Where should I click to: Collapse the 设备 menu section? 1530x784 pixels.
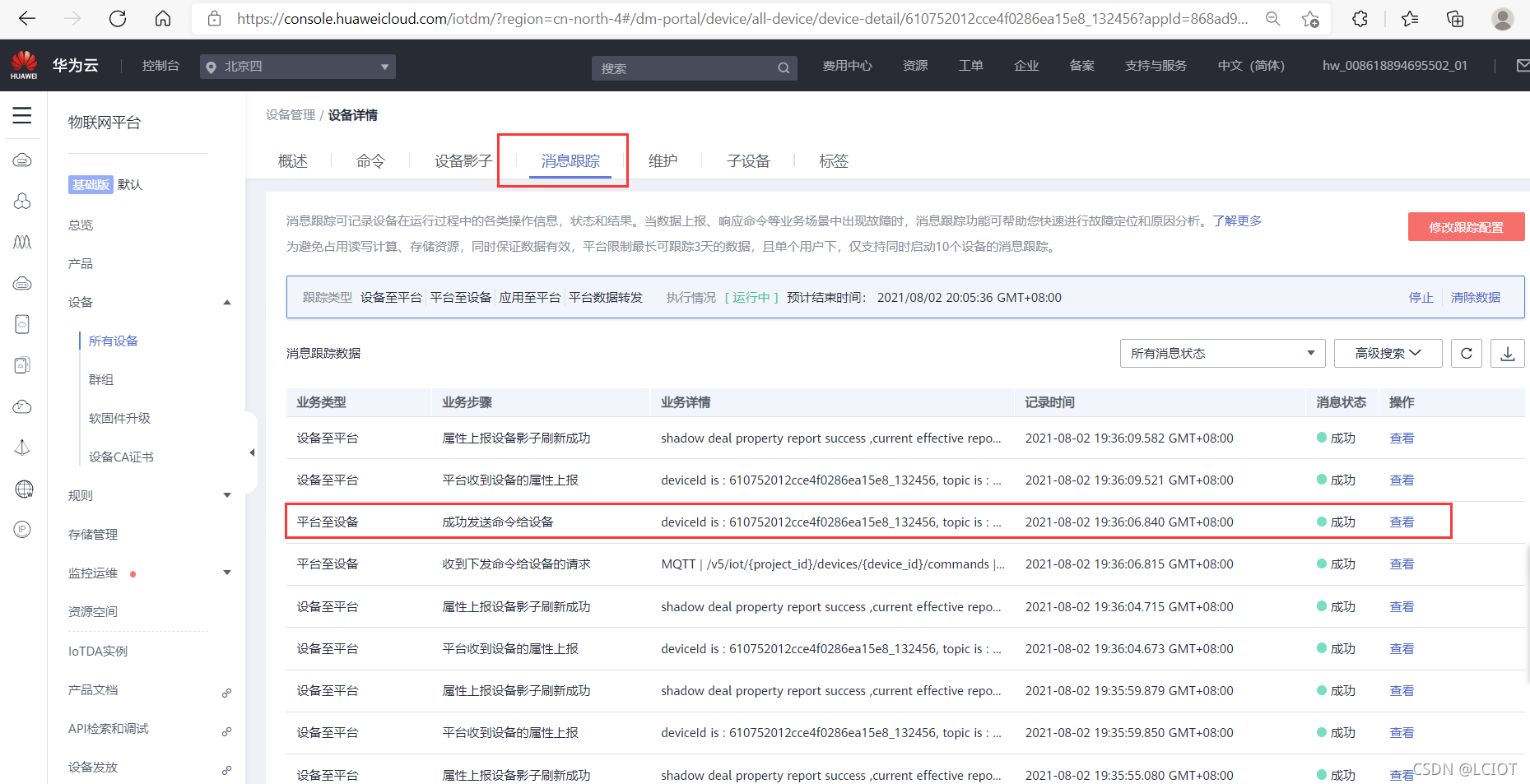pos(227,303)
